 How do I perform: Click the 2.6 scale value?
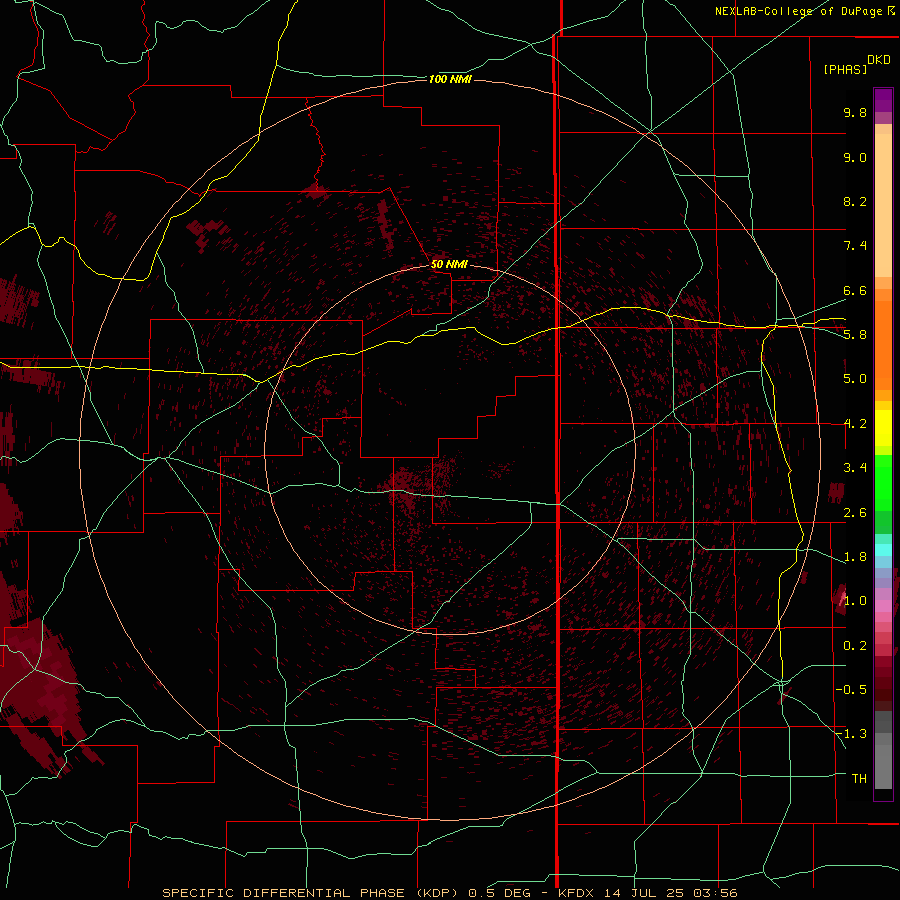(x=855, y=513)
